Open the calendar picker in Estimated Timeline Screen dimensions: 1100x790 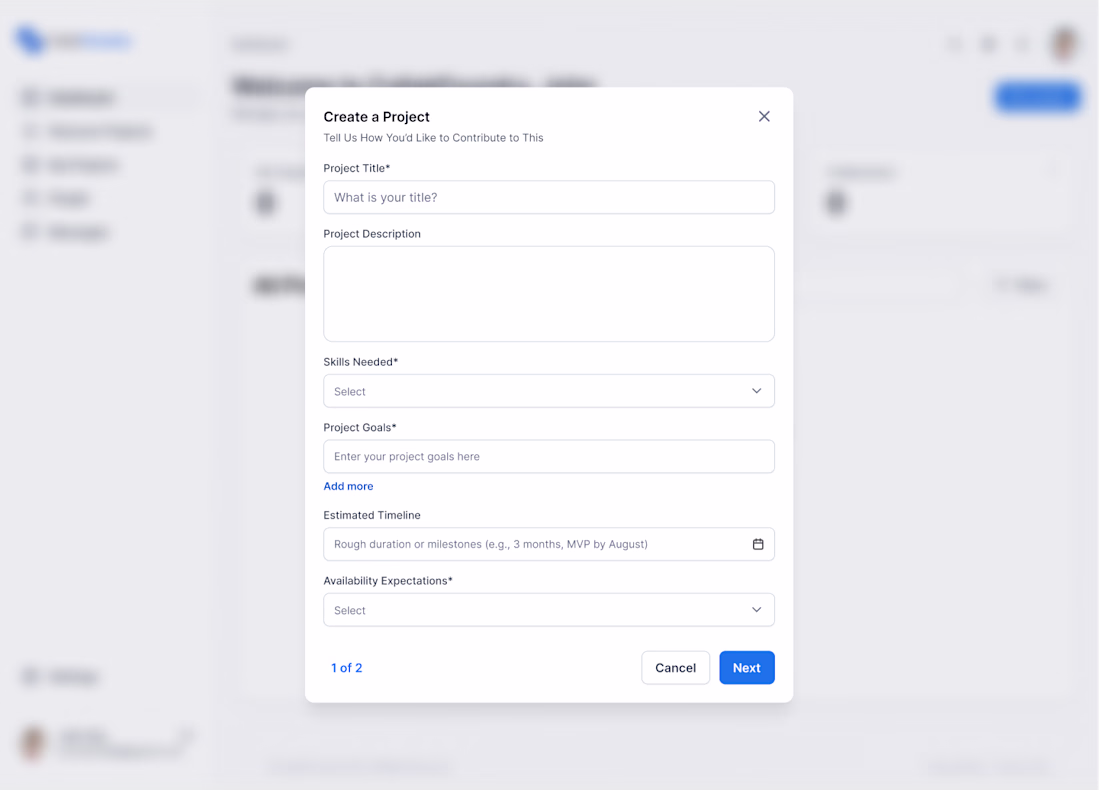tap(758, 544)
